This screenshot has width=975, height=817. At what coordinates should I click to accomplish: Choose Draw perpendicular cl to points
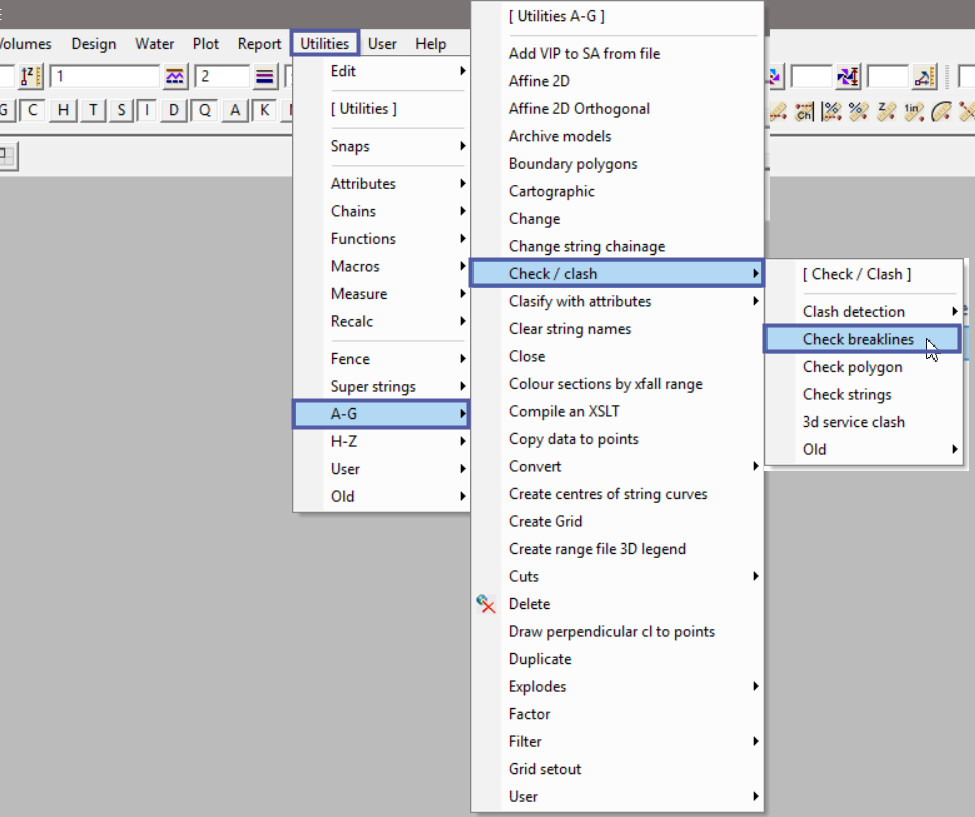tap(617, 631)
